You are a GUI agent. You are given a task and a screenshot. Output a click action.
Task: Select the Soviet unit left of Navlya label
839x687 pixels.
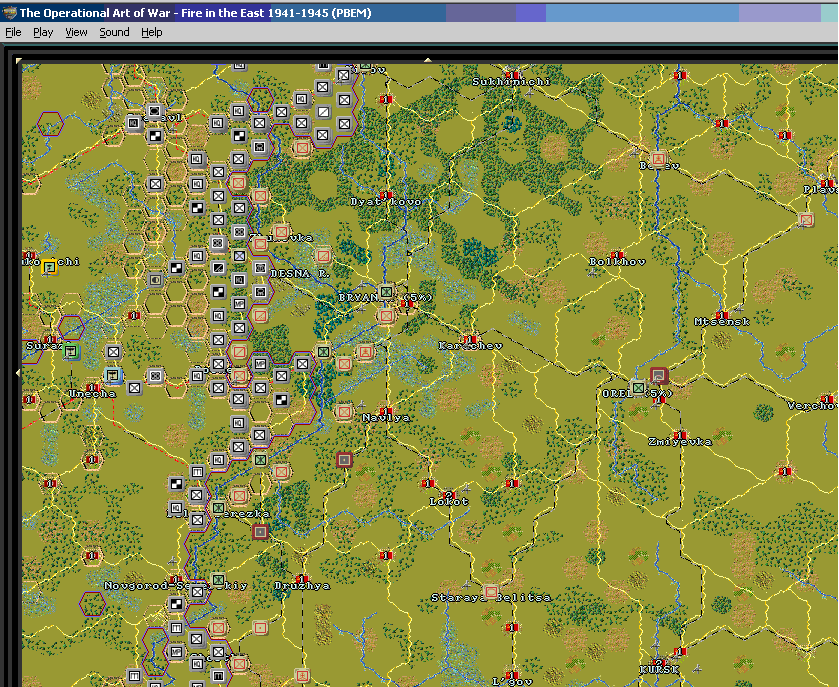pyautogui.click(x=344, y=412)
